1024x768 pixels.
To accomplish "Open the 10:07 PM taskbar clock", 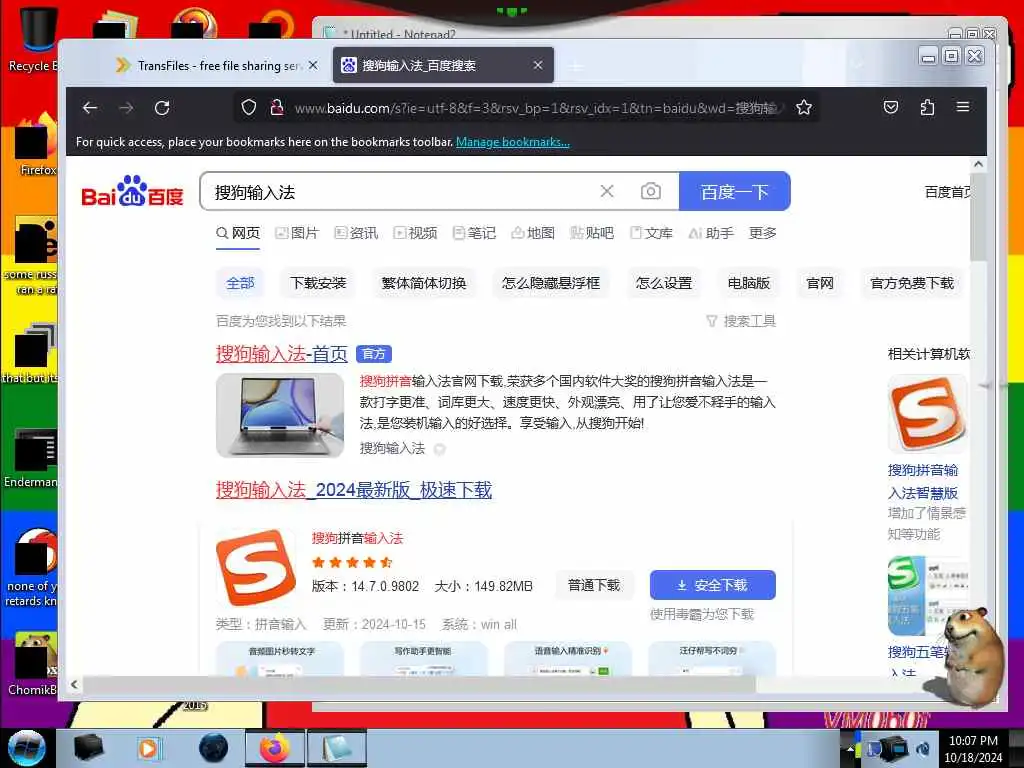I will pos(973,749).
